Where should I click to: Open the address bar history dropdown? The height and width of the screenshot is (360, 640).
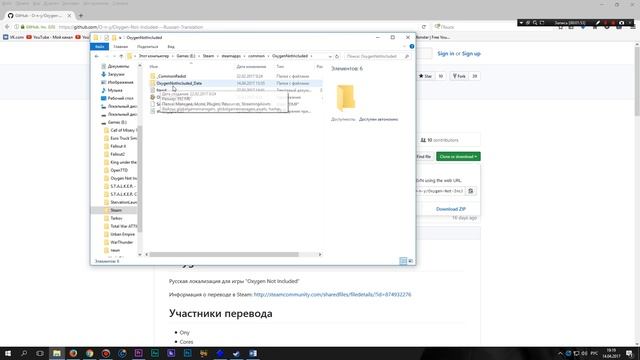pyautogui.click(x=330, y=56)
